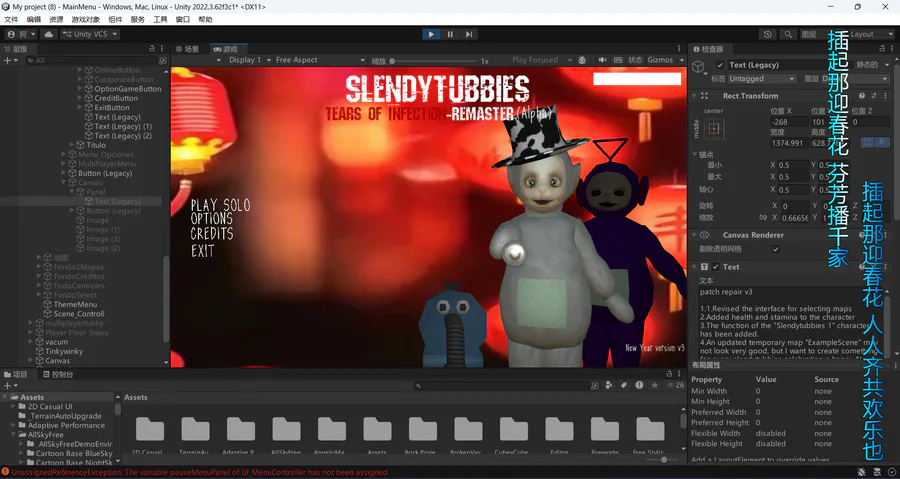
Task: Open the undo history icon
Action: 767,34
